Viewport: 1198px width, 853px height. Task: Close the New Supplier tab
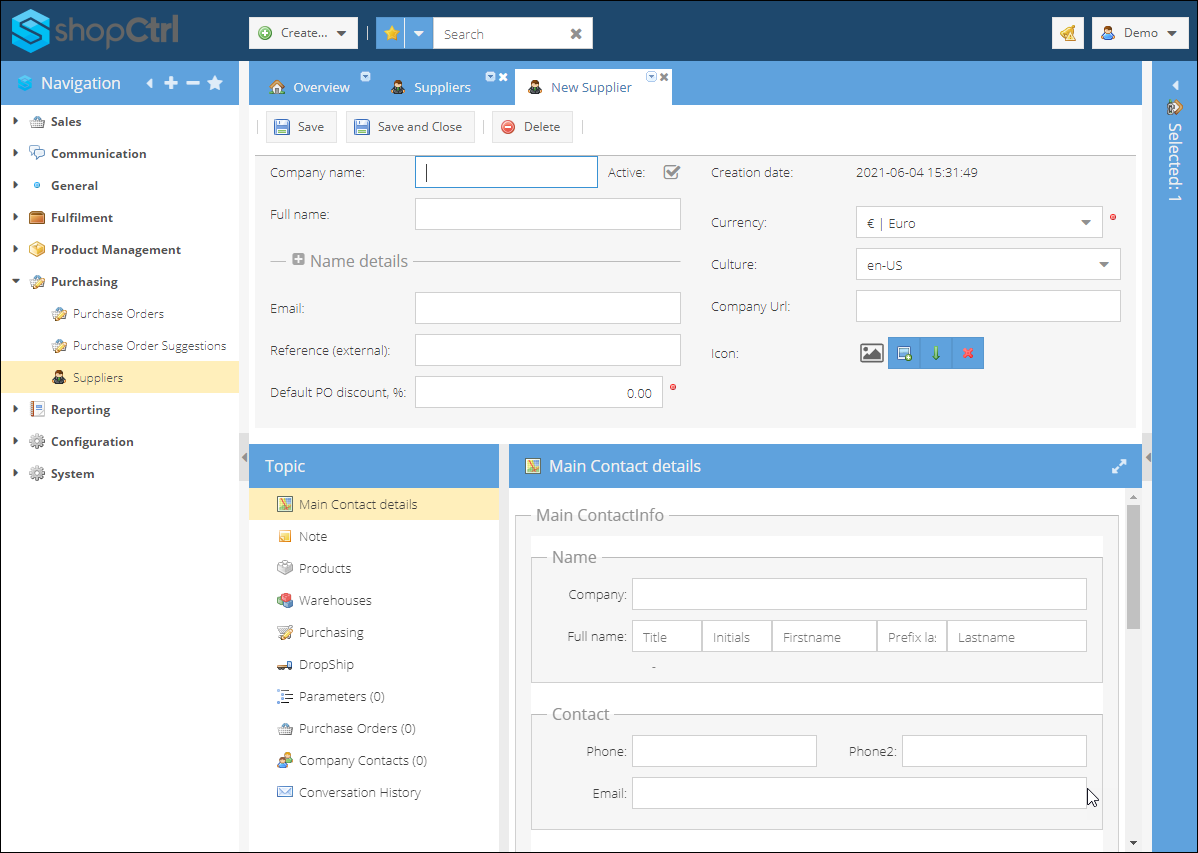coord(664,76)
